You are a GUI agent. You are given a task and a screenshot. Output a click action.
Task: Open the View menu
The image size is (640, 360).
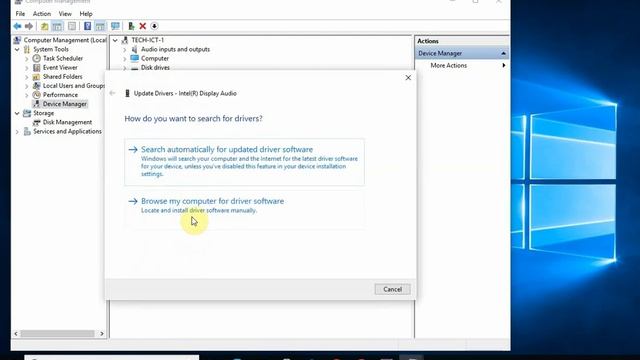click(x=65, y=13)
